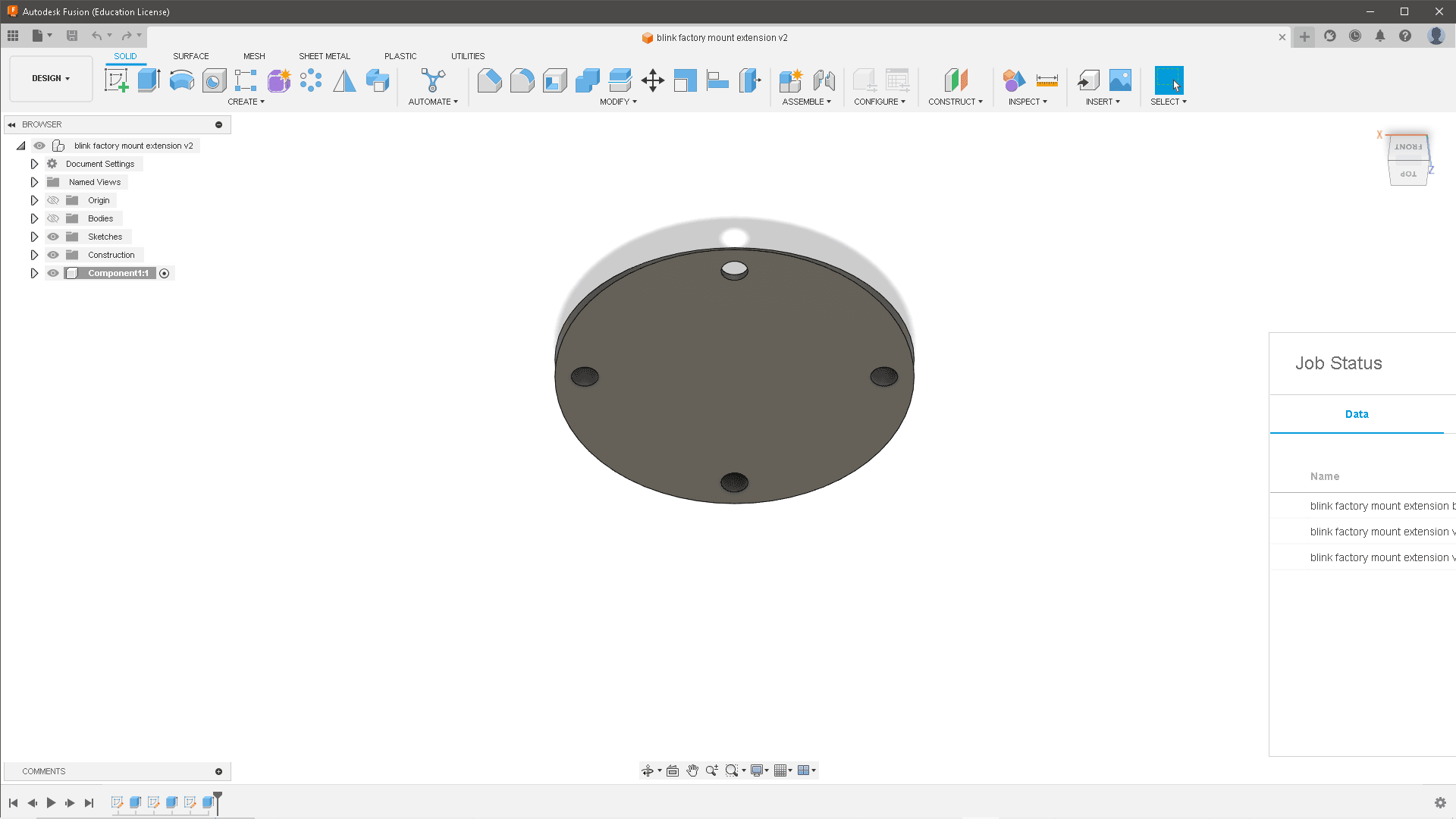The image size is (1456, 819).
Task: Click the SOLID tab
Action: coord(125,56)
